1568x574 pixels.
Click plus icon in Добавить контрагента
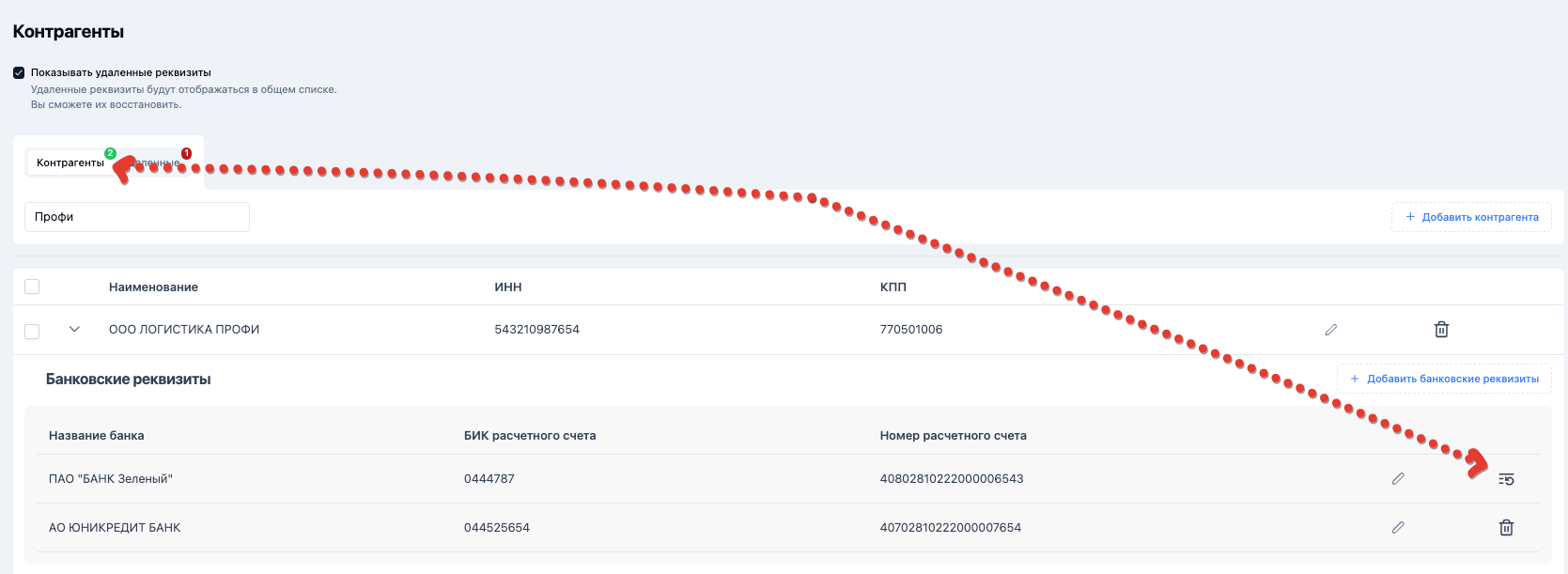click(1410, 217)
